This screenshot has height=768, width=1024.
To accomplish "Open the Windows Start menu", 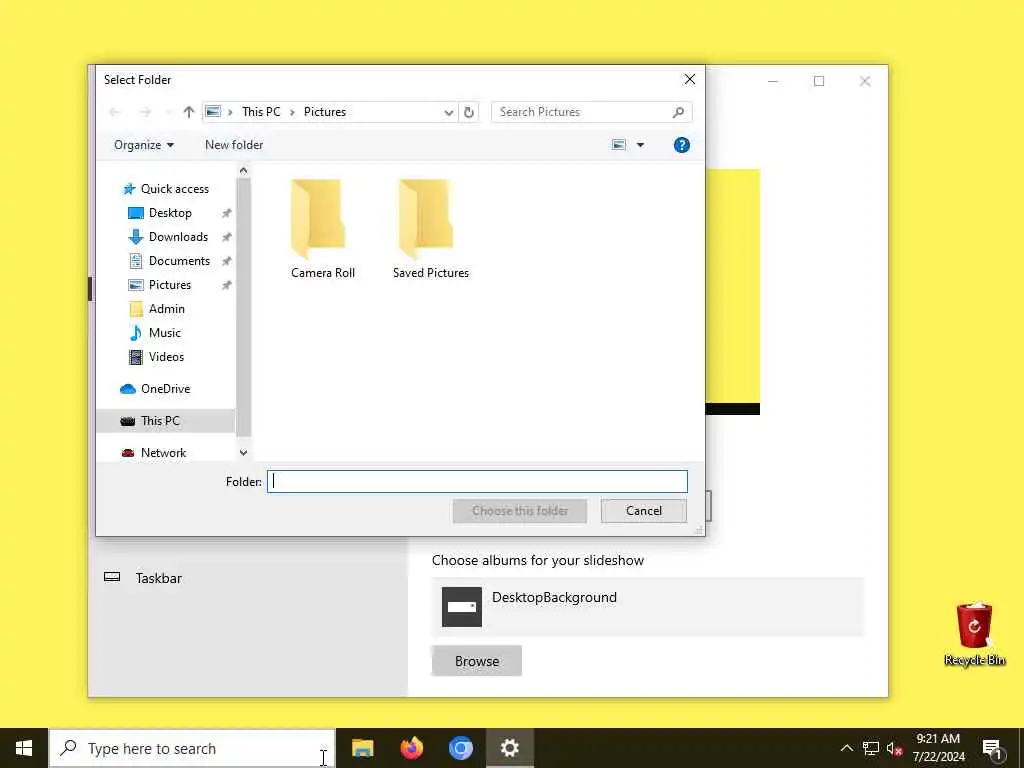I will click(24, 748).
